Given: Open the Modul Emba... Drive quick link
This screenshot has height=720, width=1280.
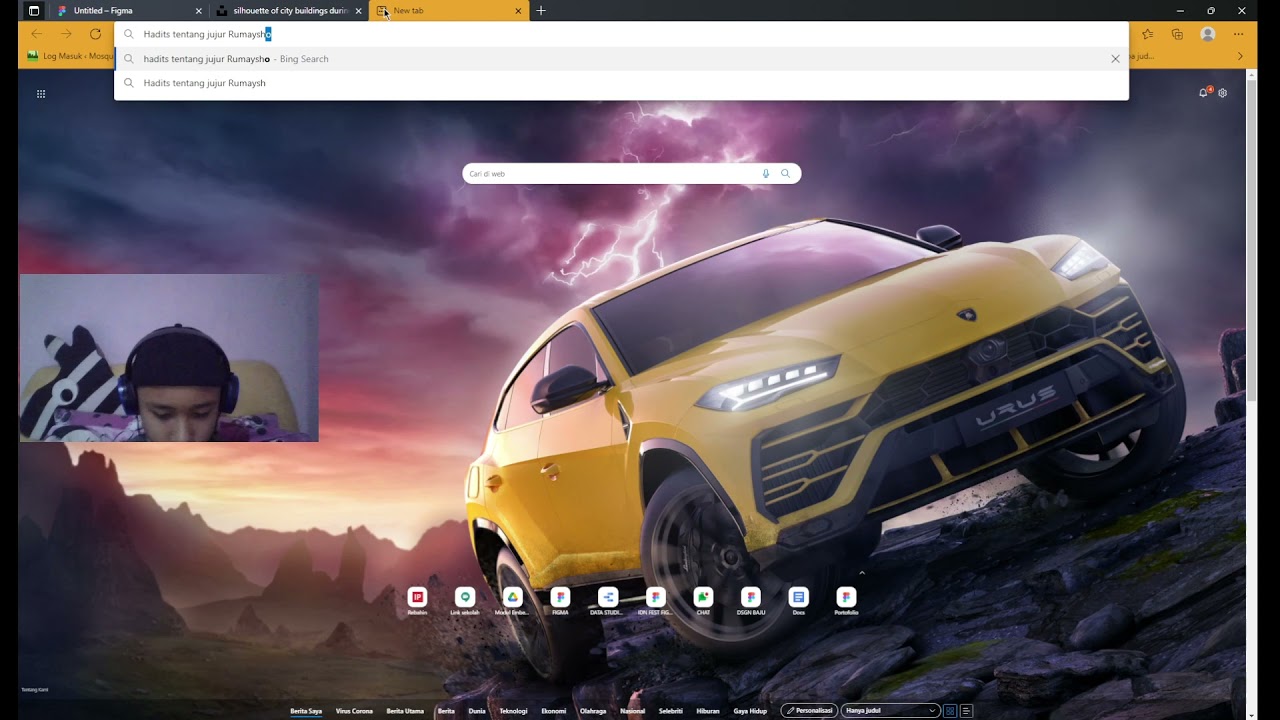Looking at the screenshot, I should pyautogui.click(x=512, y=601).
